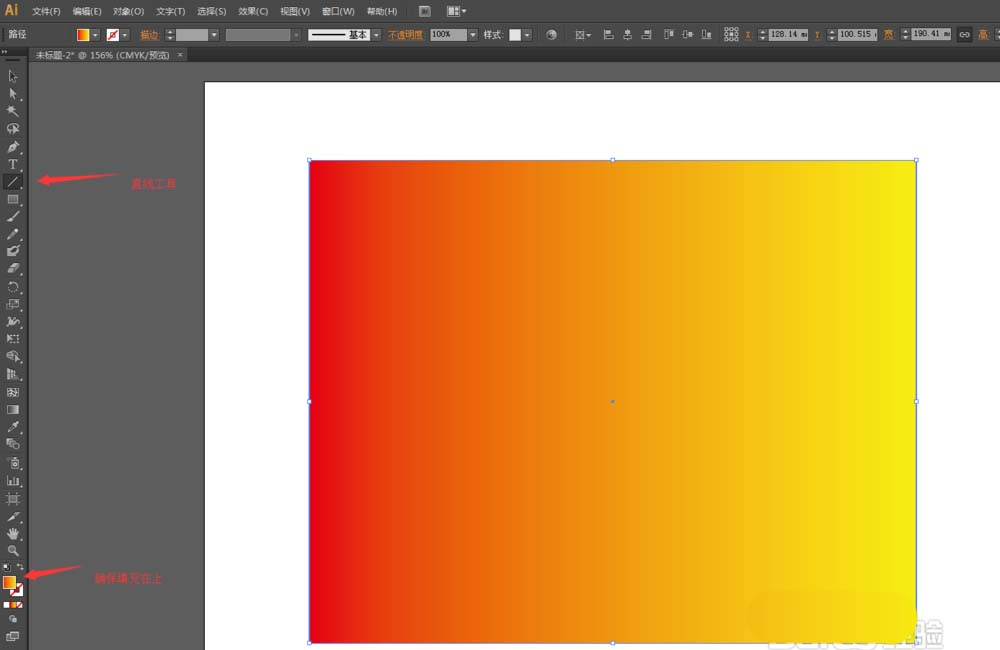Choose the Rectangle tool
The height and width of the screenshot is (650, 1000).
point(13,200)
